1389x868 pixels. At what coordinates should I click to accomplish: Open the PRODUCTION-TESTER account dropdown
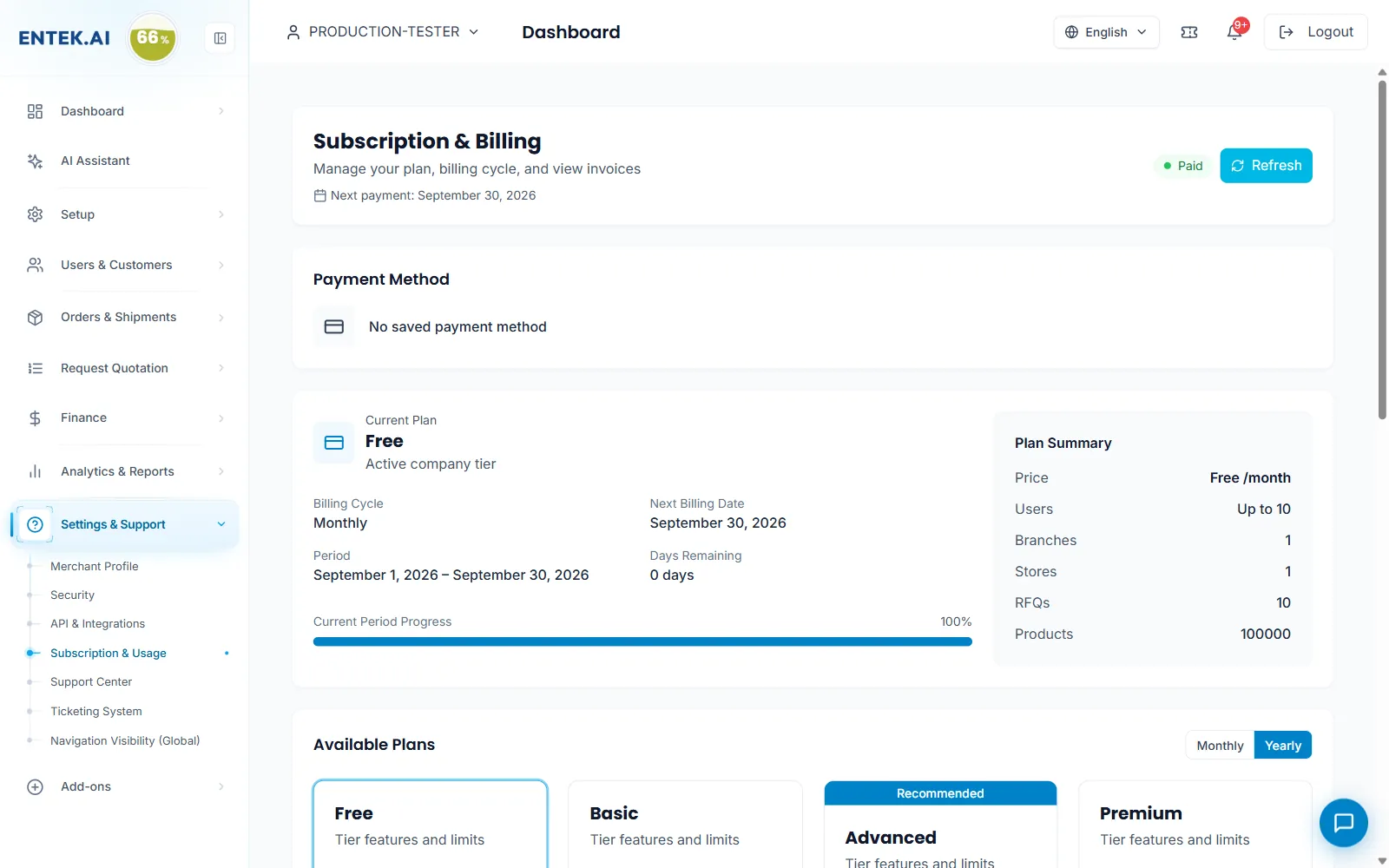pyautogui.click(x=383, y=32)
